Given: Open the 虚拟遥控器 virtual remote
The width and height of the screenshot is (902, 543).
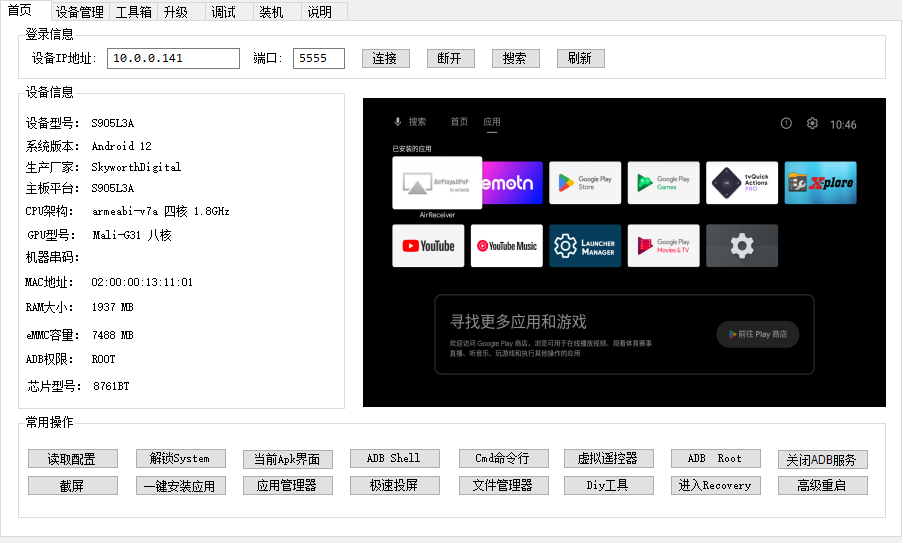Looking at the screenshot, I should click(609, 458).
